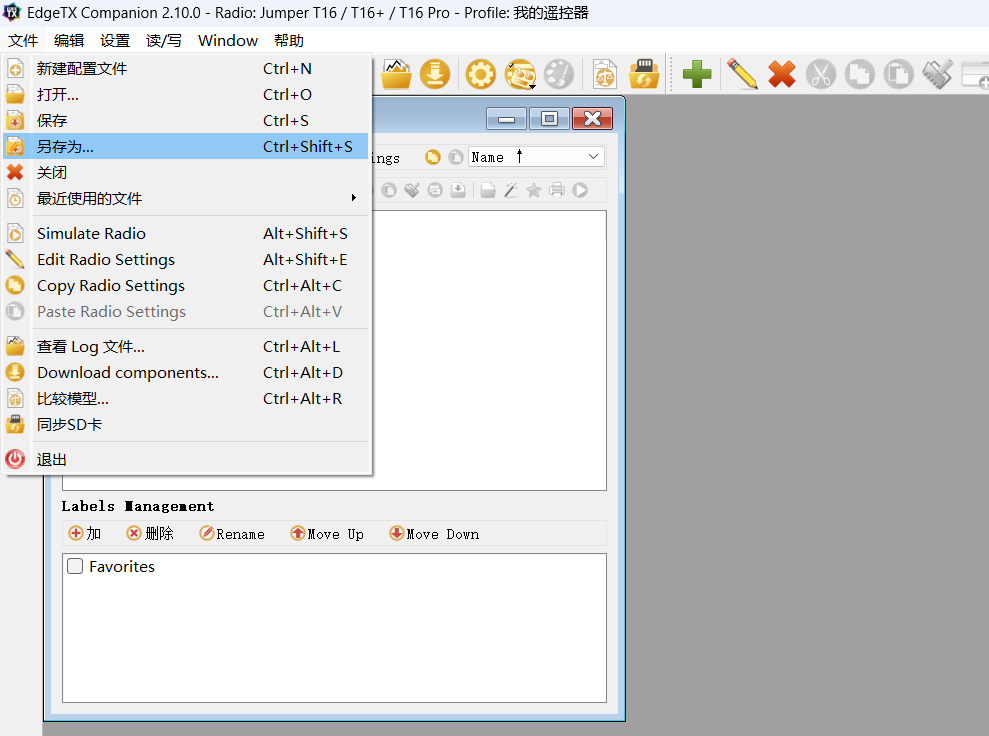
Task: Click the Move Up label button
Action: [x=327, y=534]
